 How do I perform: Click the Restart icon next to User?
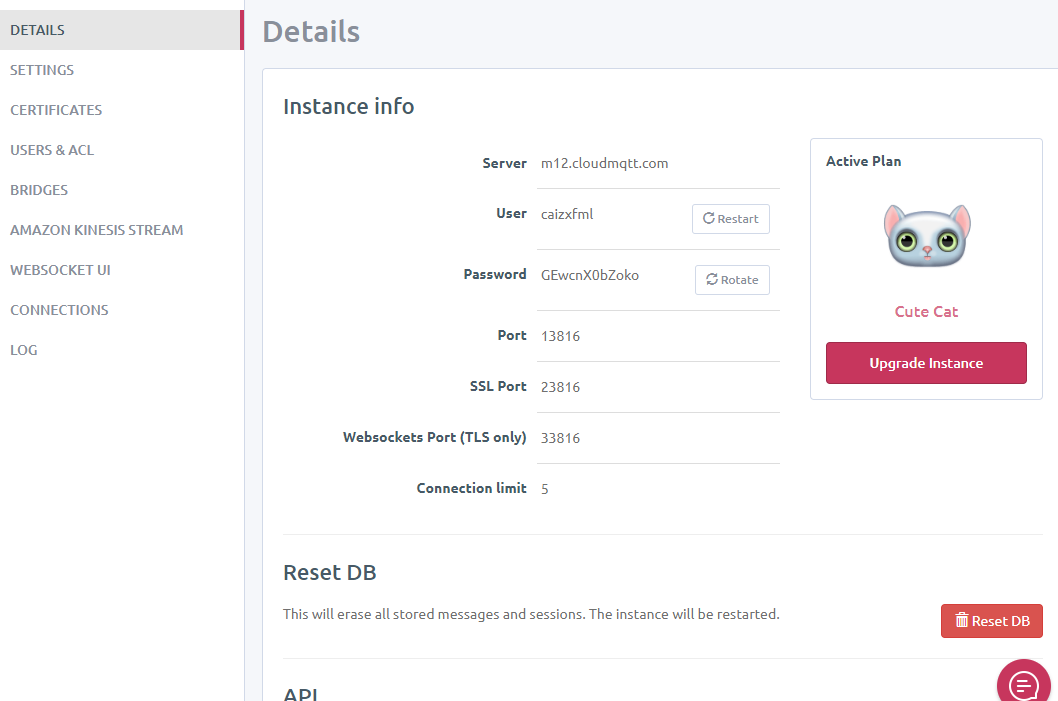709,218
